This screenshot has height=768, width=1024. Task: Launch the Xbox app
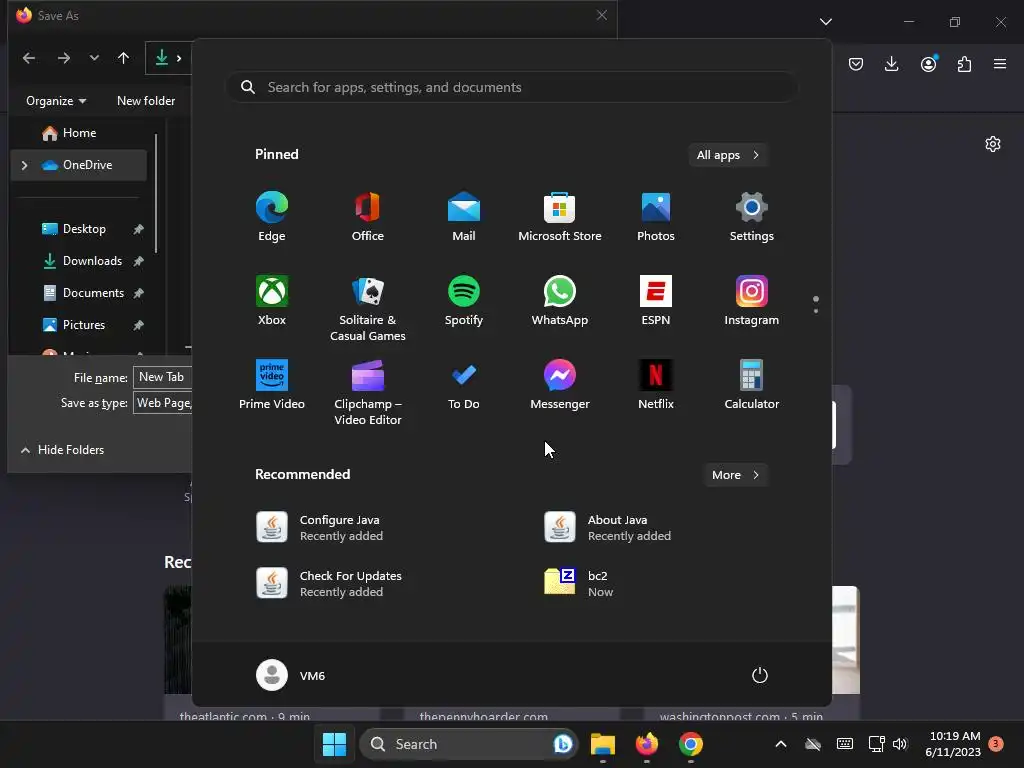[x=272, y=300]
